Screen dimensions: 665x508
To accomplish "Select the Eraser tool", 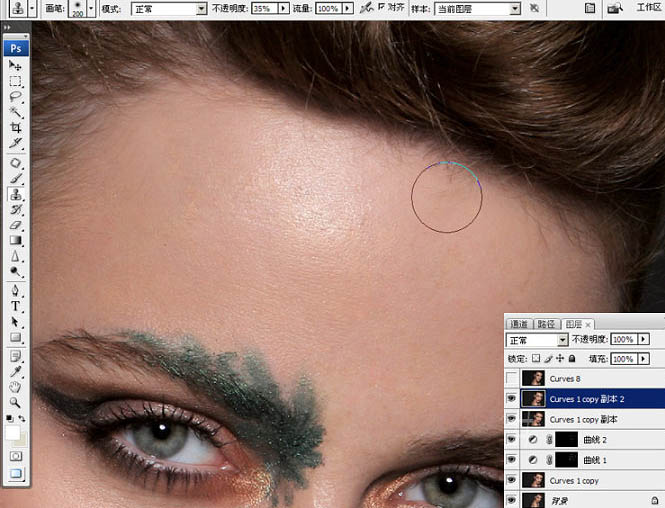I will coord(16,225).
